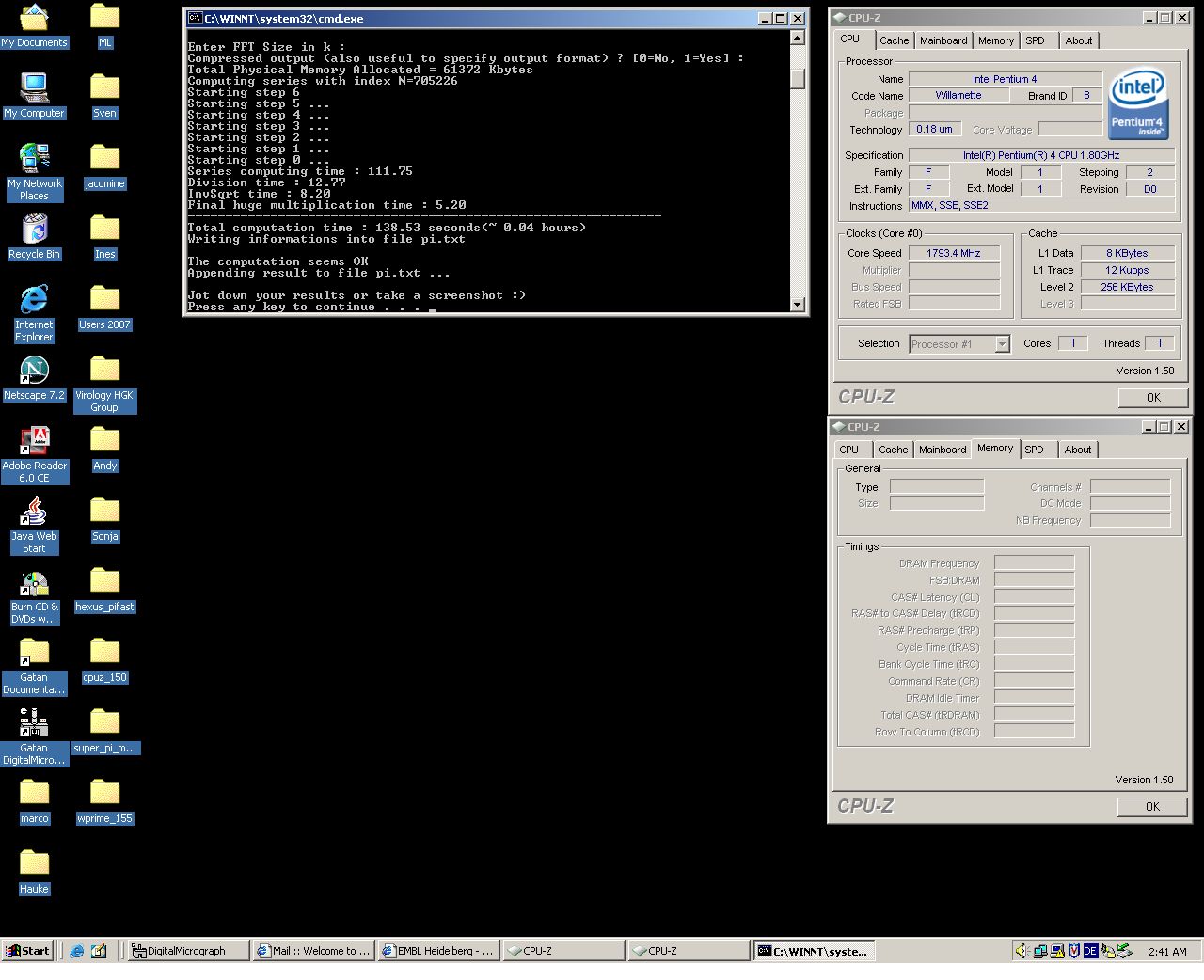Open the Recycle Bin

[x=34, y=236]
